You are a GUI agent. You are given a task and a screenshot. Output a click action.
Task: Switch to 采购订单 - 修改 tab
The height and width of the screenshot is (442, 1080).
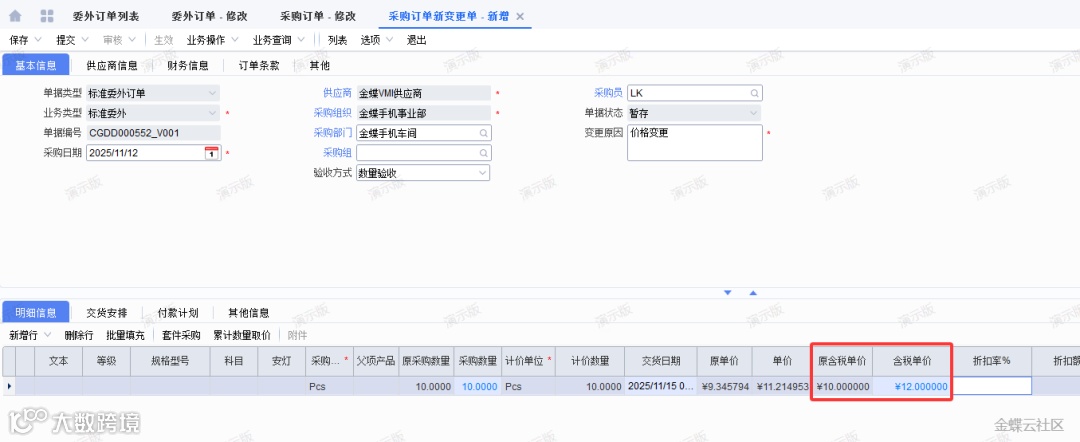318,16
